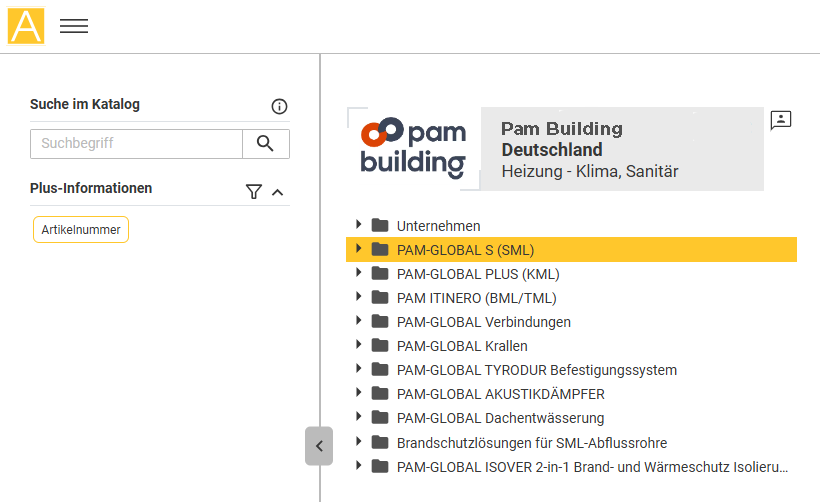Open the hamburger menu
Viewport: 820px width, 502px height.
point(74,26)
